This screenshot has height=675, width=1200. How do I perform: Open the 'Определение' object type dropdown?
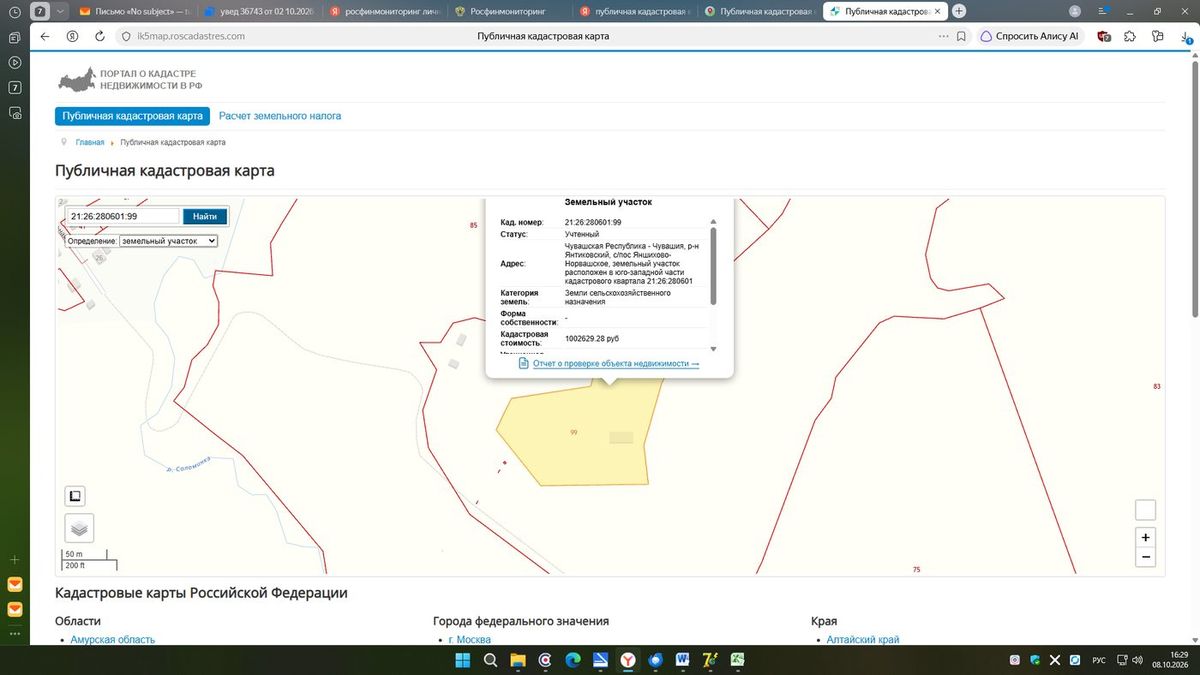(168, 241)
